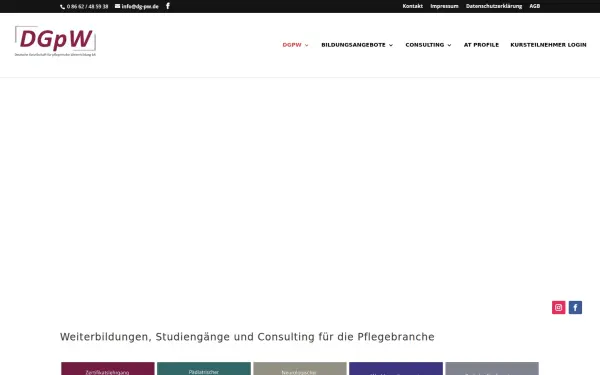Open the Datenschutzerklärung link
Screen dimensions: 600x375
click(494, 6)
